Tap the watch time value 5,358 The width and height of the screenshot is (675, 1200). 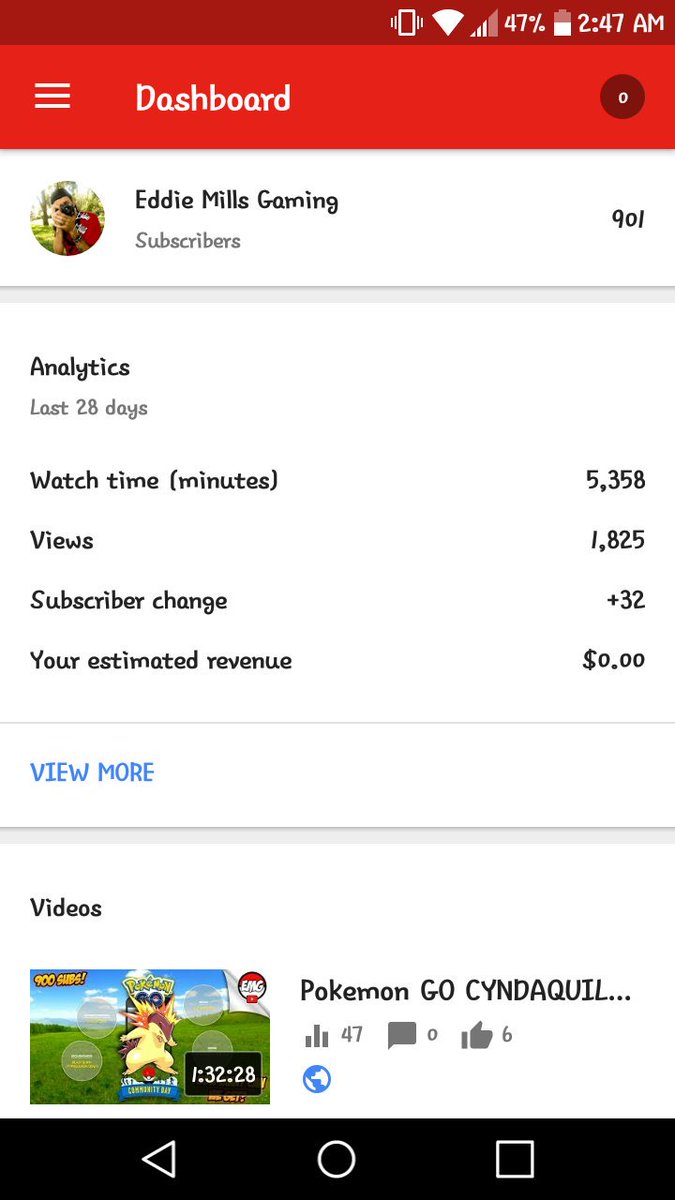click(615, 480)
